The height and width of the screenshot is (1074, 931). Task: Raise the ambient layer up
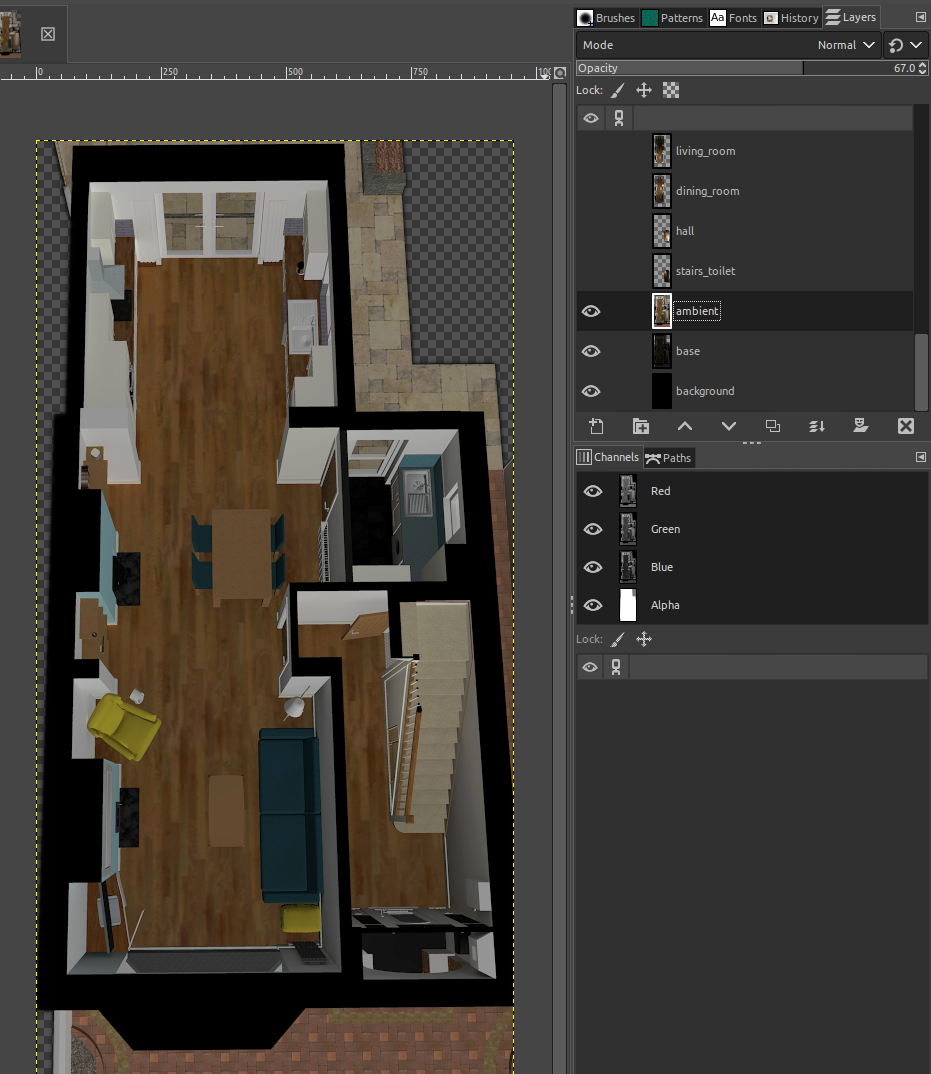click(685, 426)
